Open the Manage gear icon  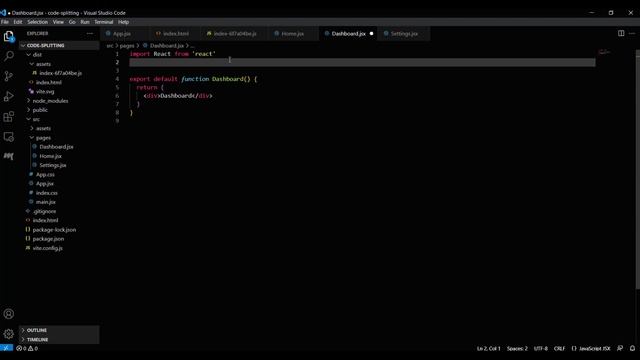(9, 334)
